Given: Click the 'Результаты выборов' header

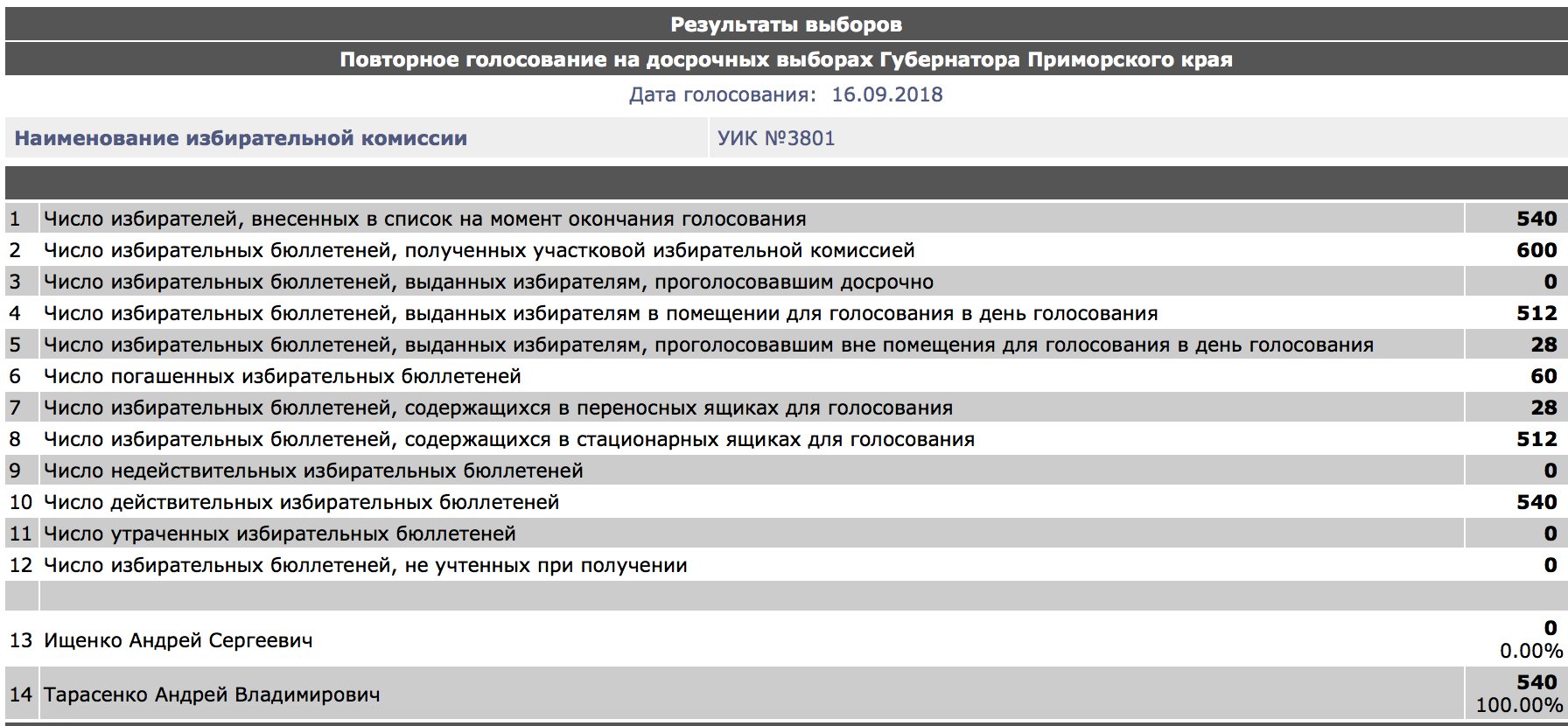Looking at the screenshot, I should tap(786, 24).
